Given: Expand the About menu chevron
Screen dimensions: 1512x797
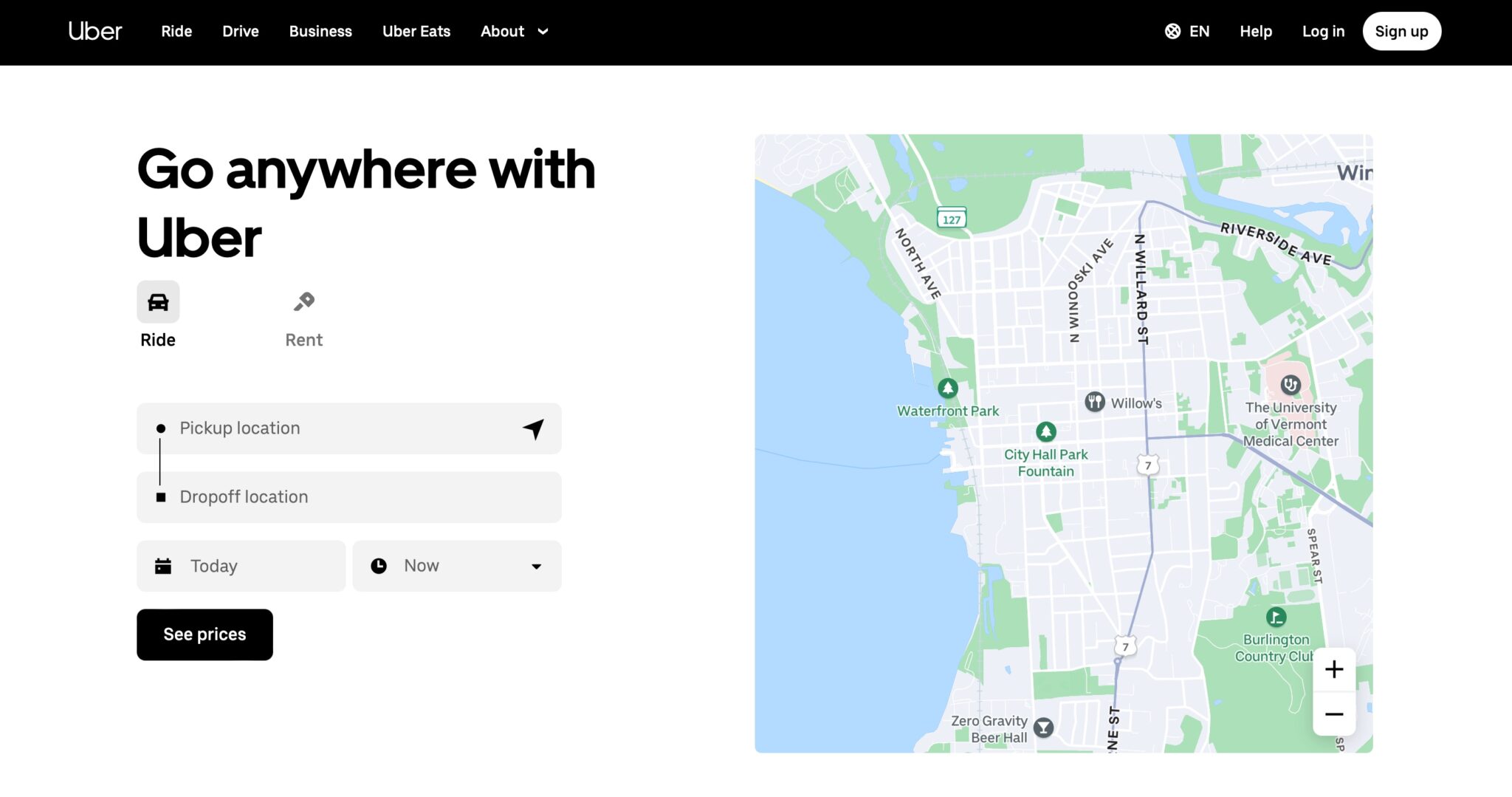Looking at the screenshot, I should point(543,32).
